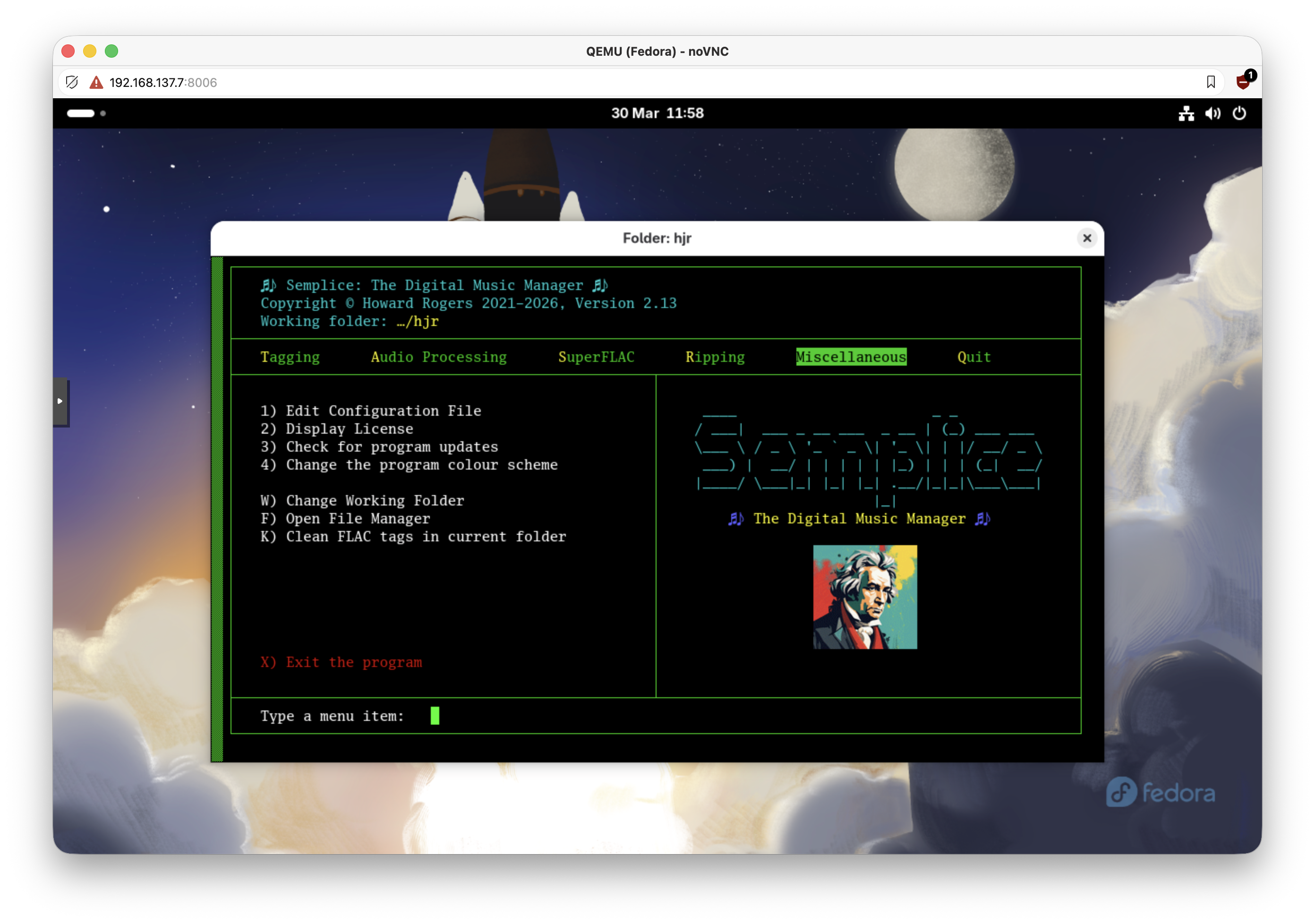The width and height of the screenshot is (1315, 924).
Task: Click the Activities workspace pill indicator
Action: coord(81,113)
